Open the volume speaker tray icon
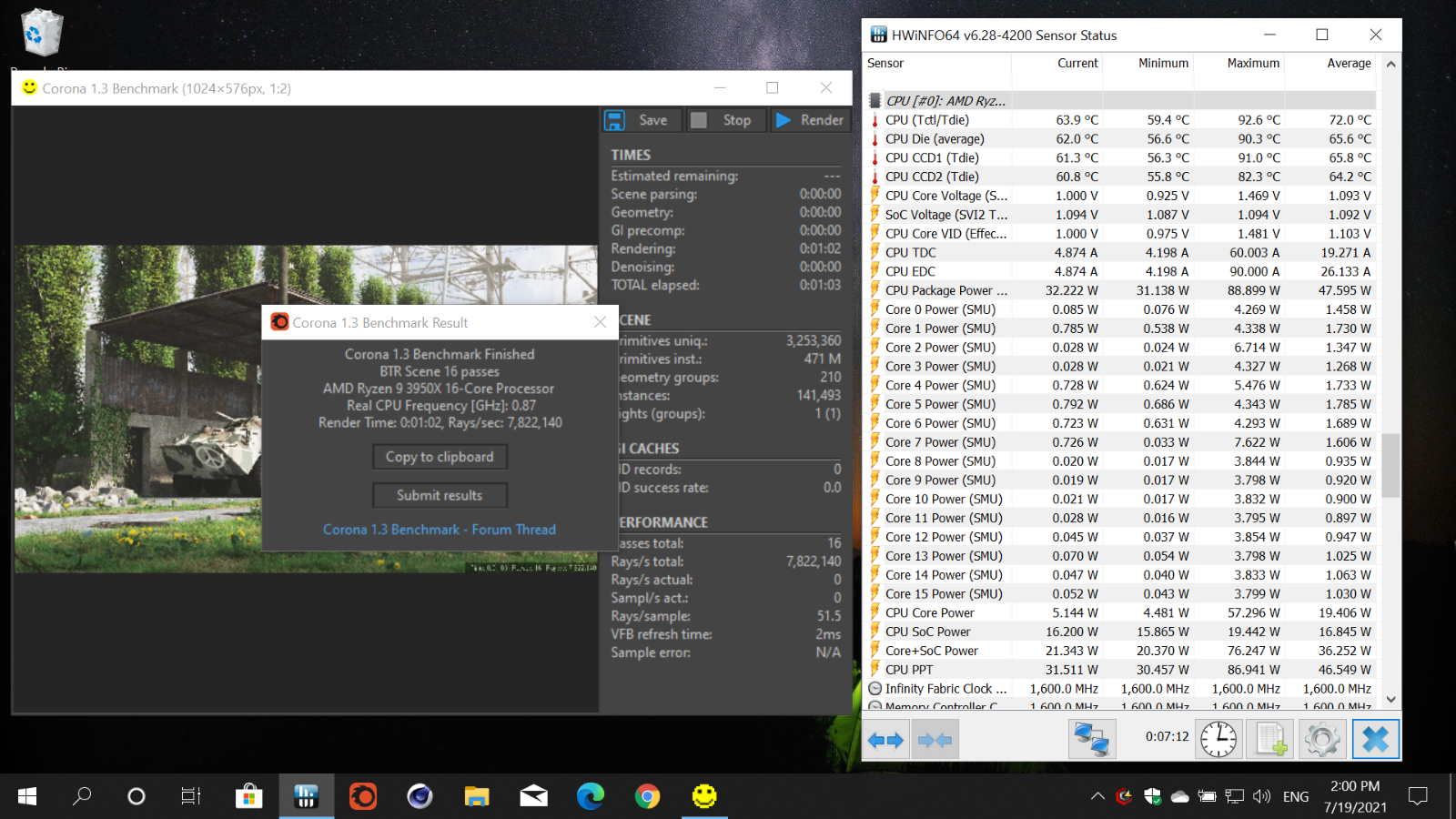 [x=1261, y=796]
